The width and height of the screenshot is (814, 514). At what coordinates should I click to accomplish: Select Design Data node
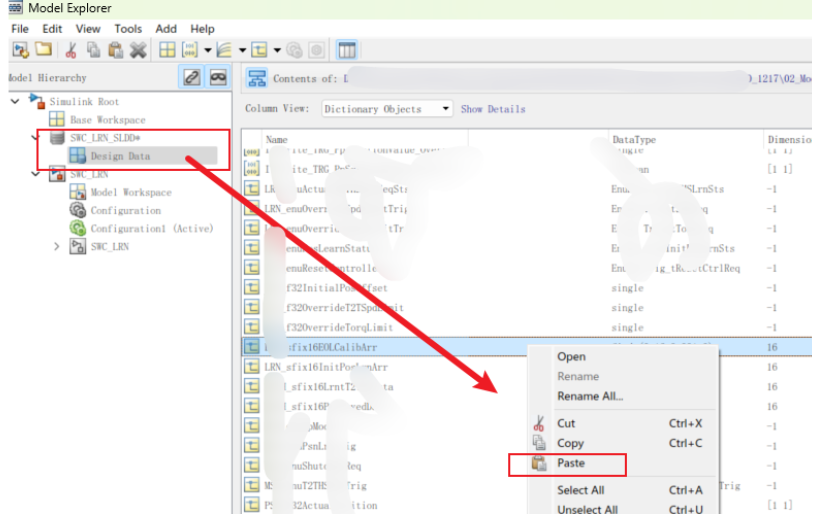click(120, 156)
